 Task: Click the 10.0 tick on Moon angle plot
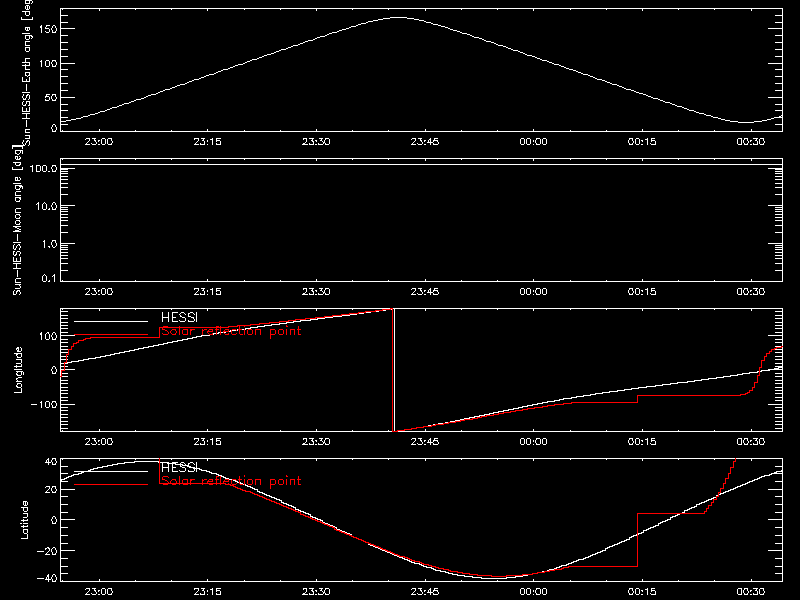(46, 206)
